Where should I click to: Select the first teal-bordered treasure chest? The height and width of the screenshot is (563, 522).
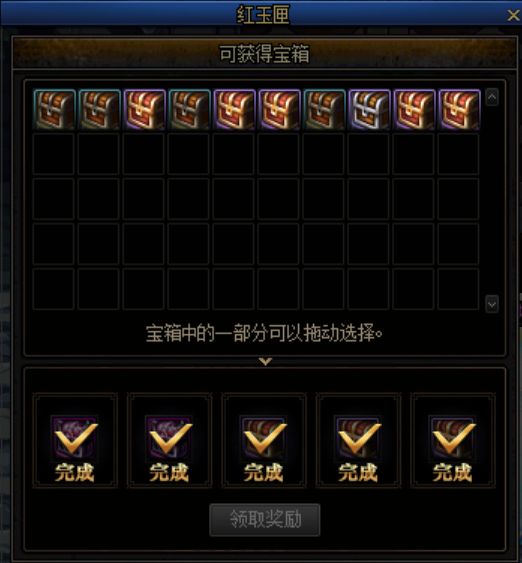pyautogui.click(x=54, y=110)
